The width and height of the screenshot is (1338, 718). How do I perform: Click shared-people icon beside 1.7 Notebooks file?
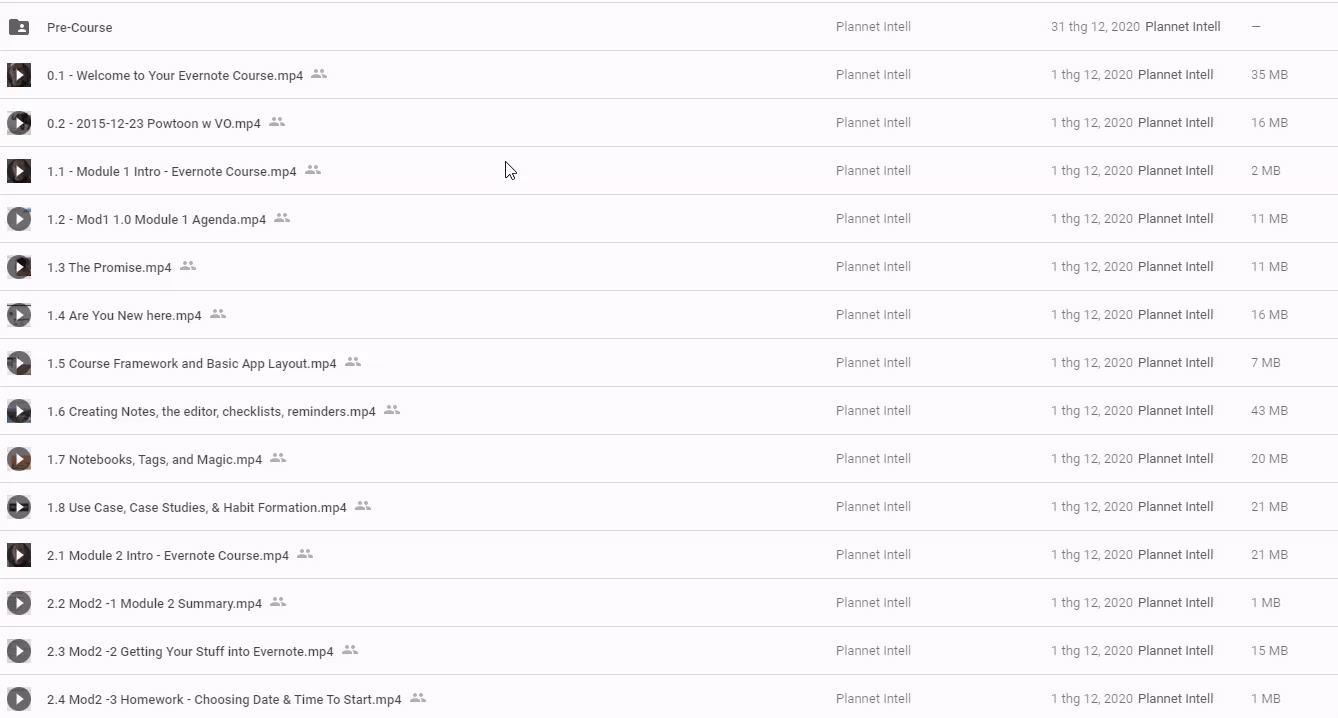point(278,458)
